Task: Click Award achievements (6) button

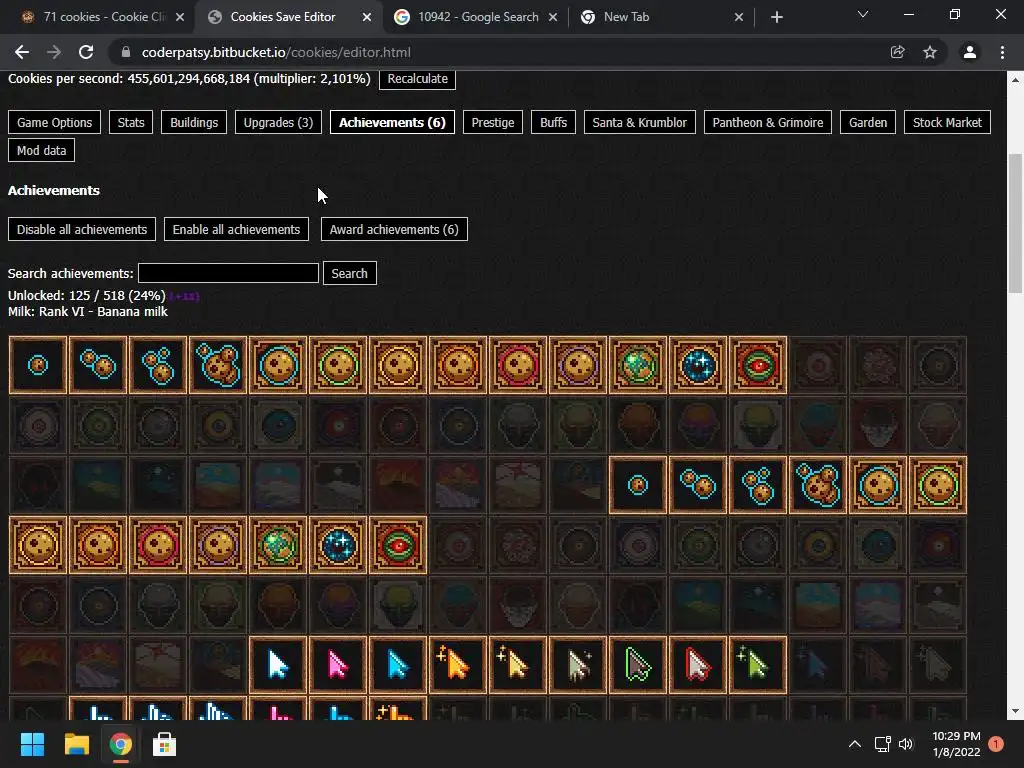Action: click(394, 229)
